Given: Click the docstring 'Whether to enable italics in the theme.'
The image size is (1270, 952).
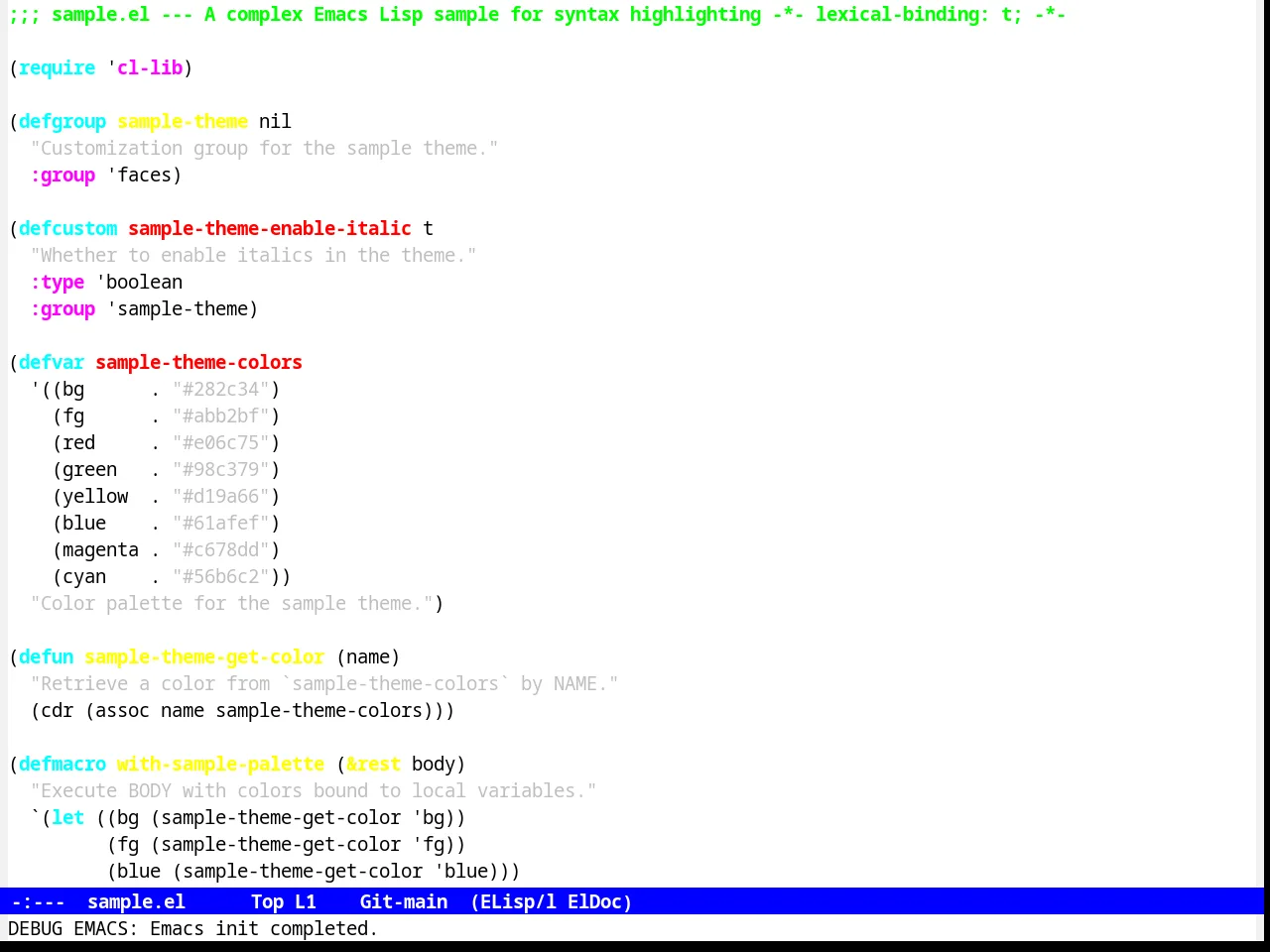Looking at the screenshot, I should click(253, 255).
